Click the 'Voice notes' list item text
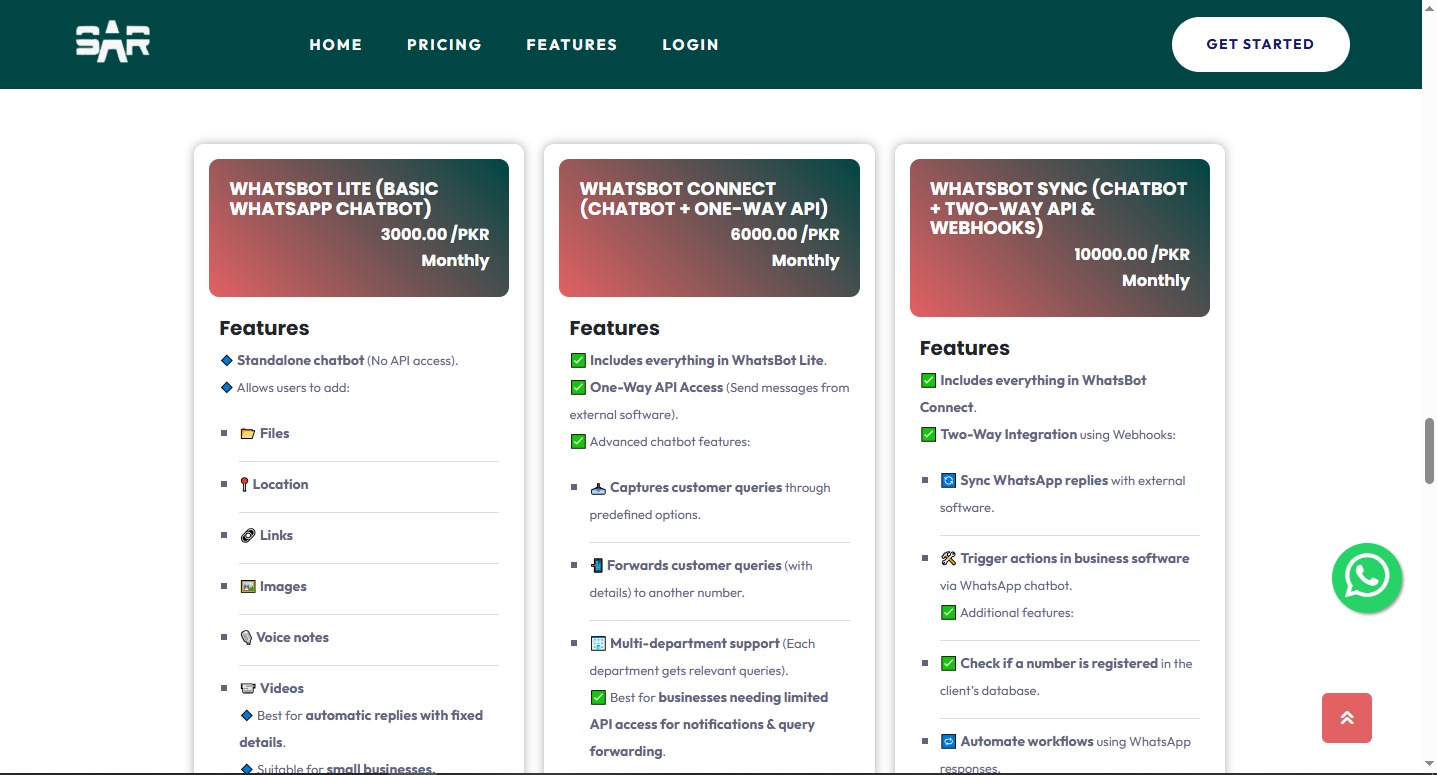Screen dimensions: 1437x775 click(292, 637)
